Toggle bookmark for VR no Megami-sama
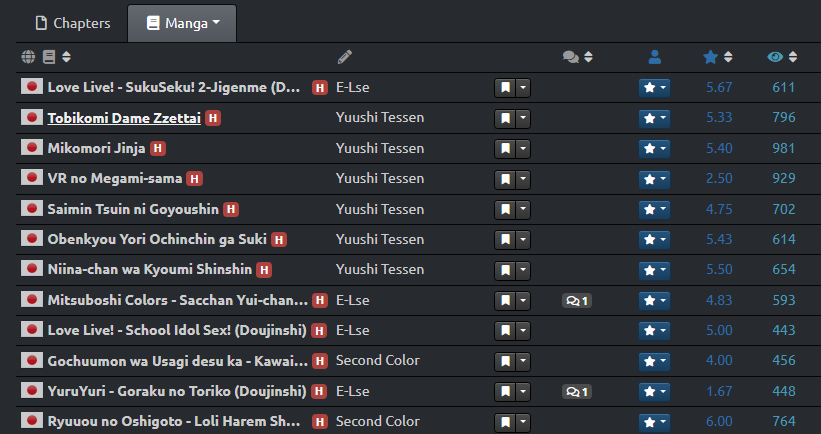Viewport: 821px width, 434px height. click(x=506, y=178)
